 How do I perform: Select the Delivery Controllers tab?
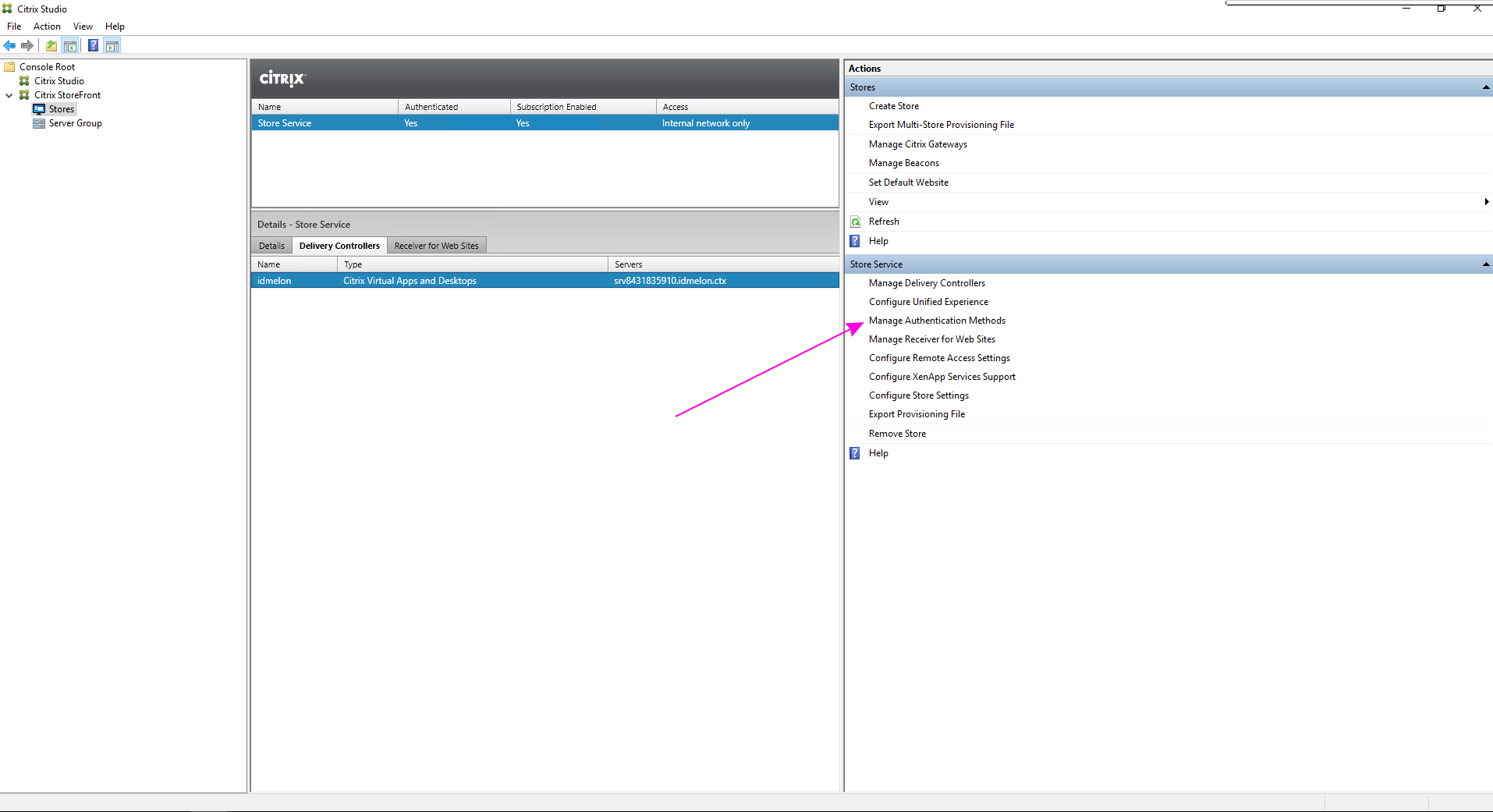pos(339,246)
